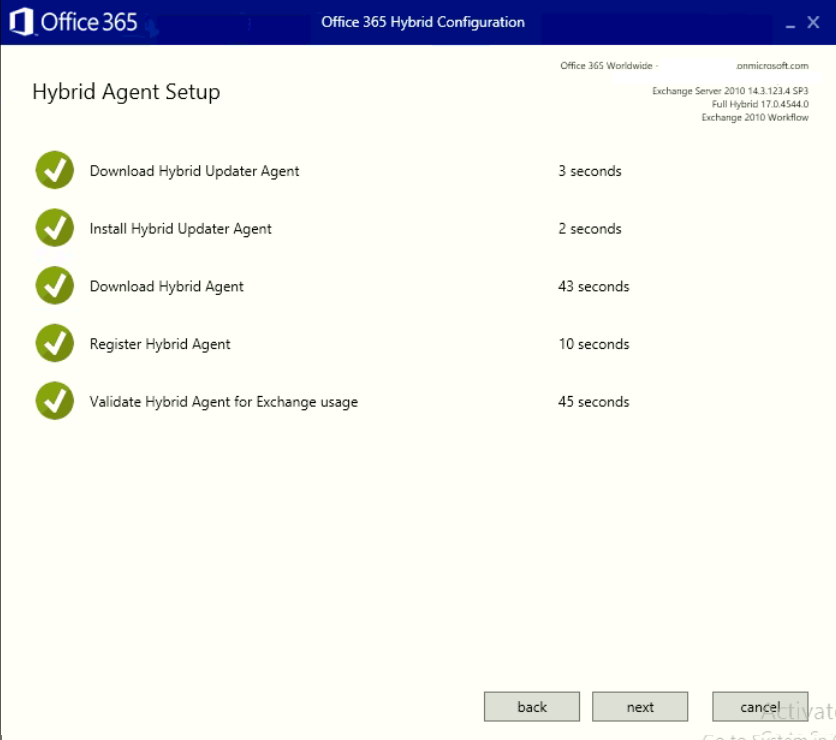Minimize the Hybrid Configuration window

pos(790,24)
